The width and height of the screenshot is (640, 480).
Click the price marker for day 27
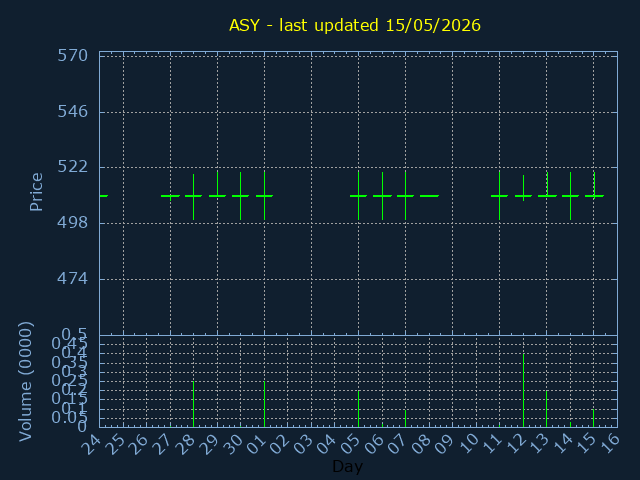pyautogui.click(x=171, y=196)
